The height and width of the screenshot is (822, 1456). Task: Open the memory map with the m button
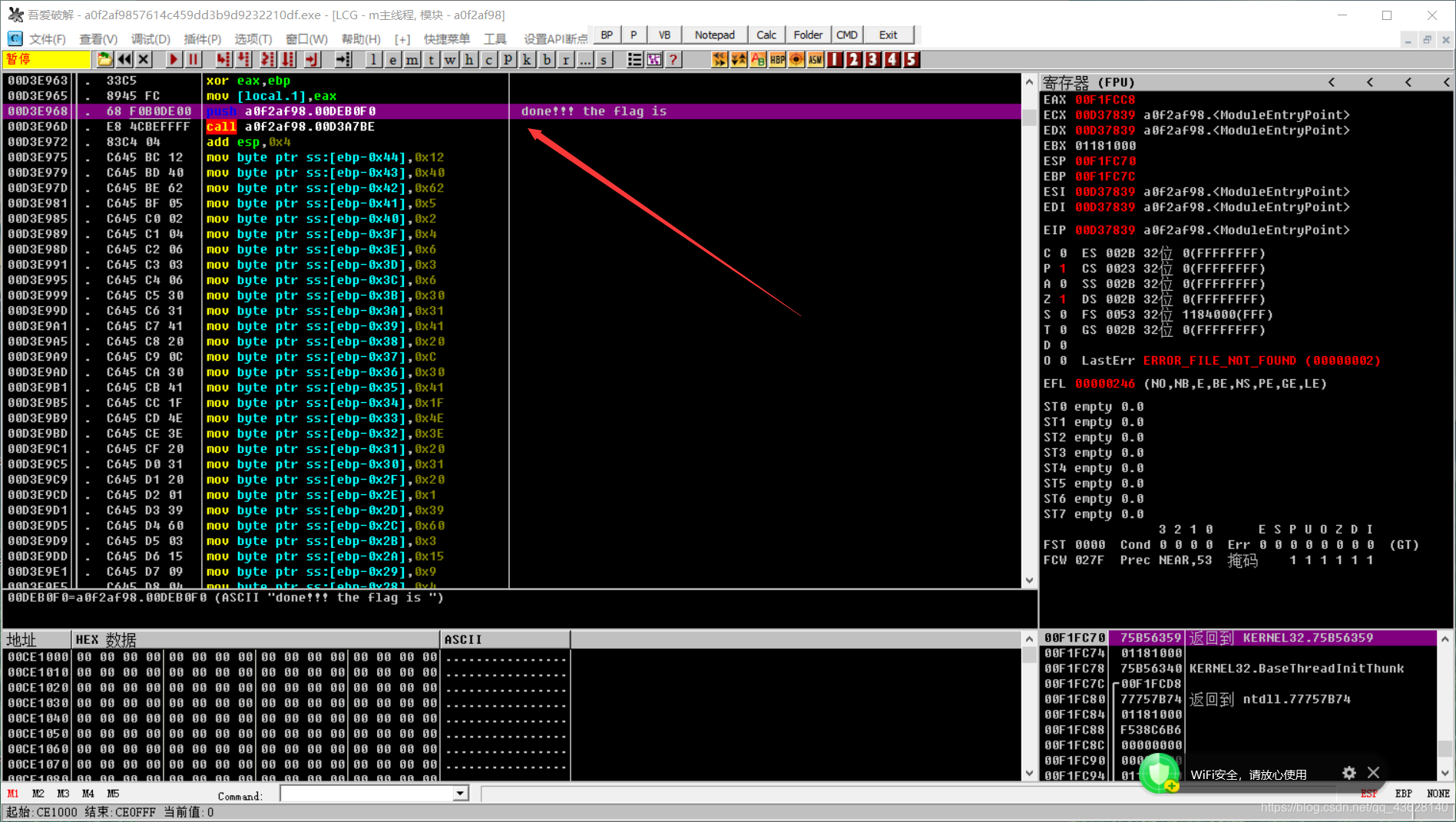coord(412,60)
